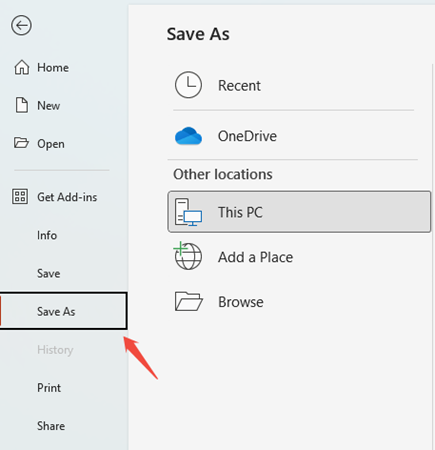
Task: Go to Home in the sidebar
Action: (53, 68)
